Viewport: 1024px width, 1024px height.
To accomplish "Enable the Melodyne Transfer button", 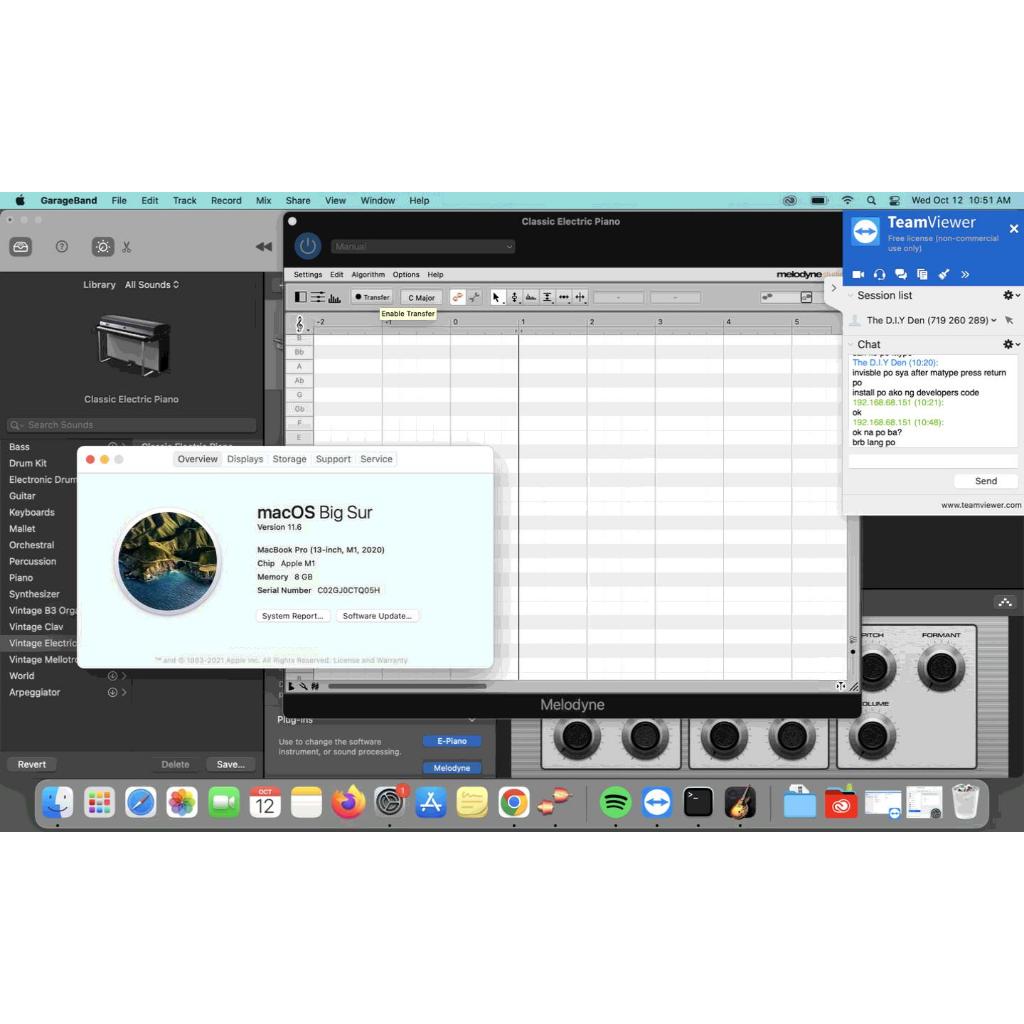I will [371, 297].
